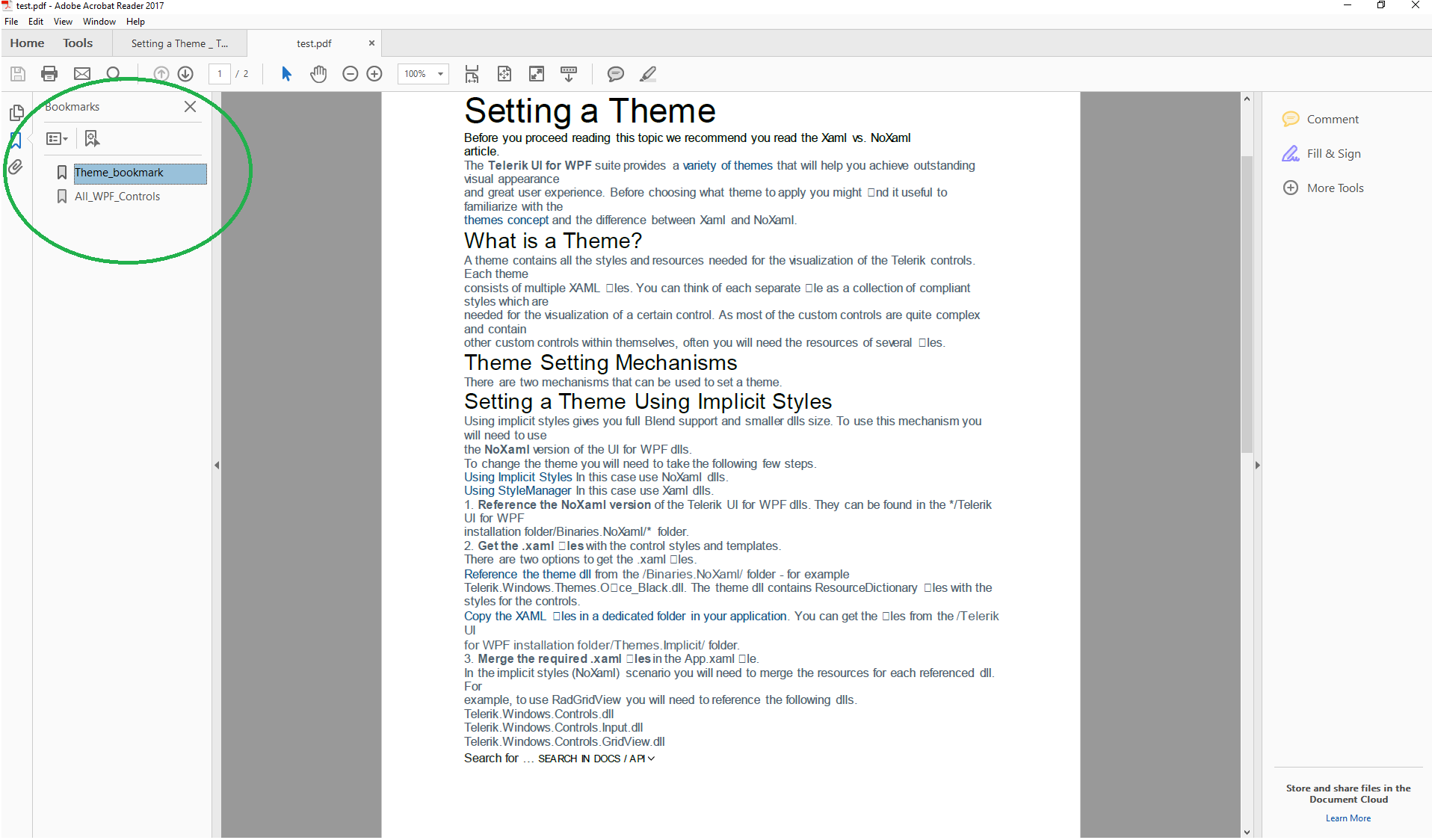Open the Attachments paperclip panel
The width and height of the screenshot is (1432, 840).
tap(16, 167)
